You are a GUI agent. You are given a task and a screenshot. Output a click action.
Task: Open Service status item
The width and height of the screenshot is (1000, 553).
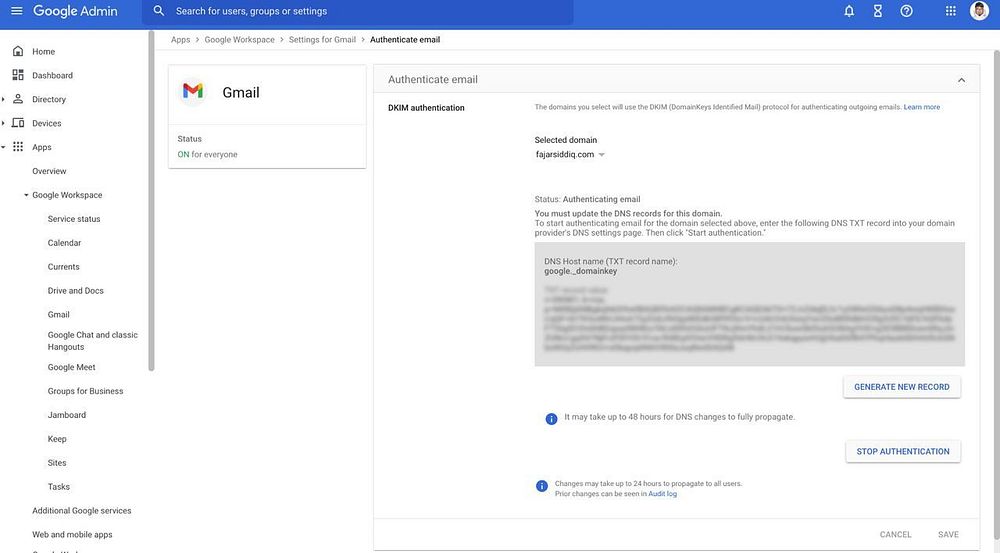pos(74,219)
